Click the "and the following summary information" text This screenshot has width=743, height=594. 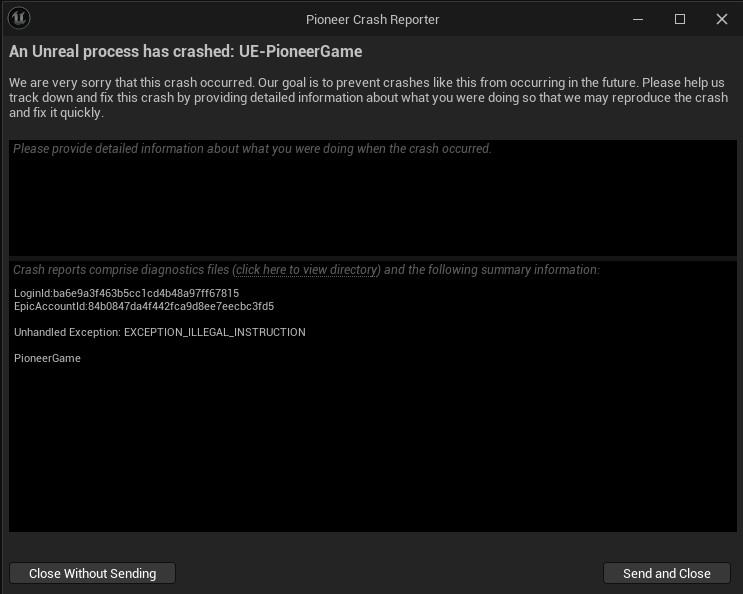tap(492, 270)
